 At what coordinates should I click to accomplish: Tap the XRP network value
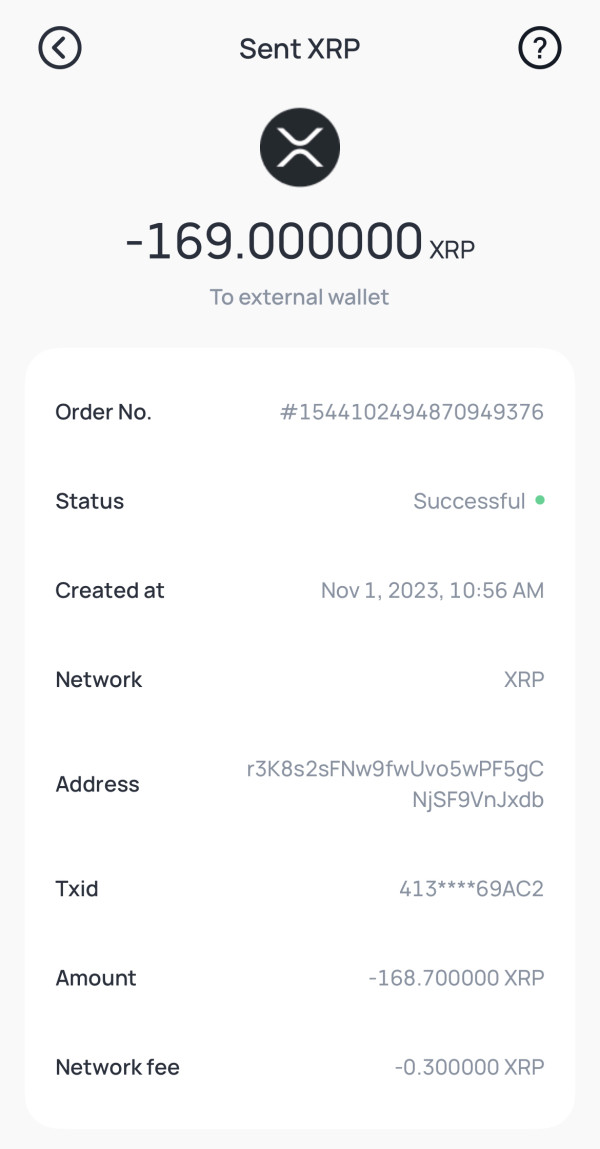[x=524, y=679]
